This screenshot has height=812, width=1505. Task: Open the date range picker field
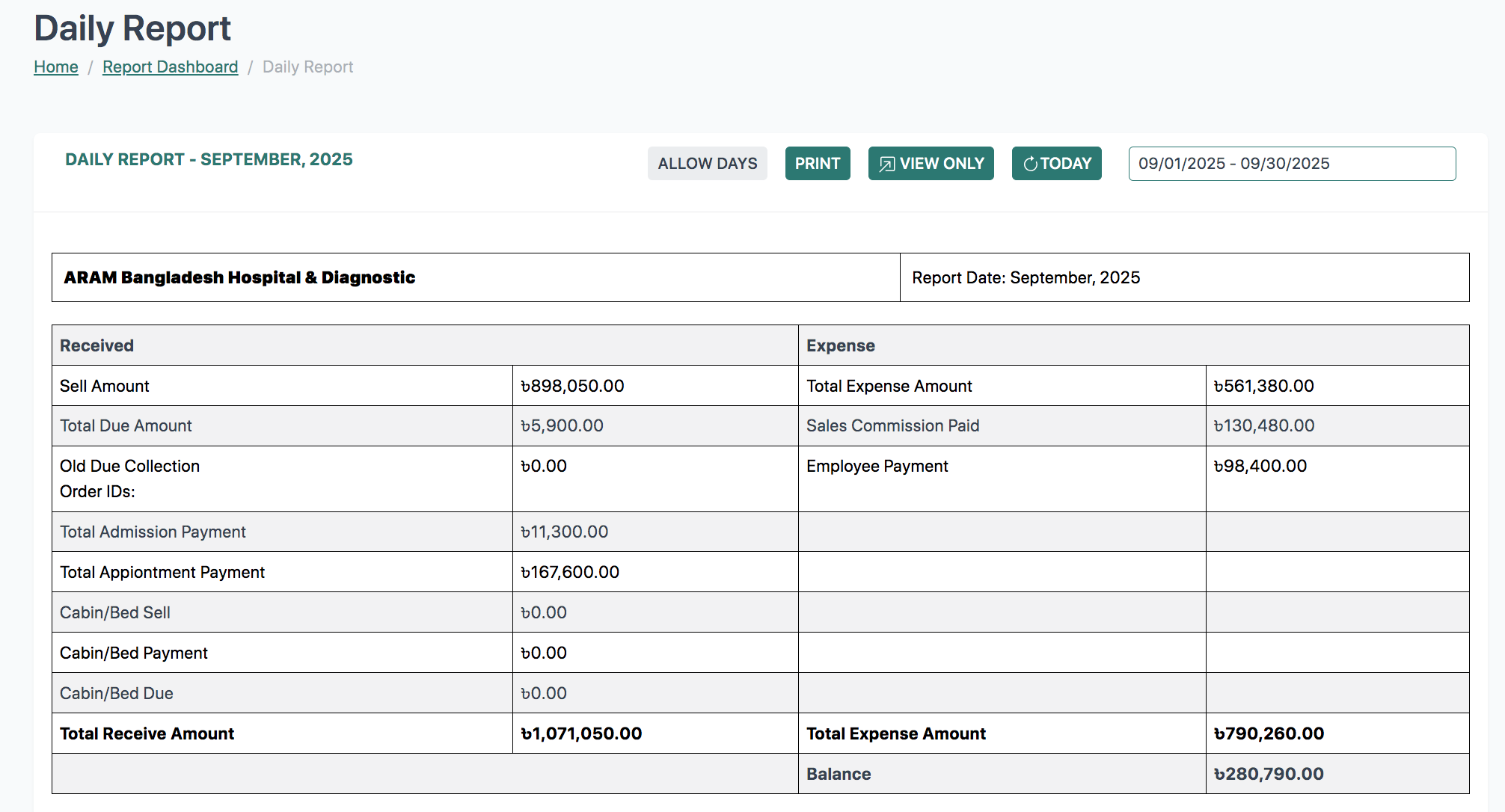1291,164
